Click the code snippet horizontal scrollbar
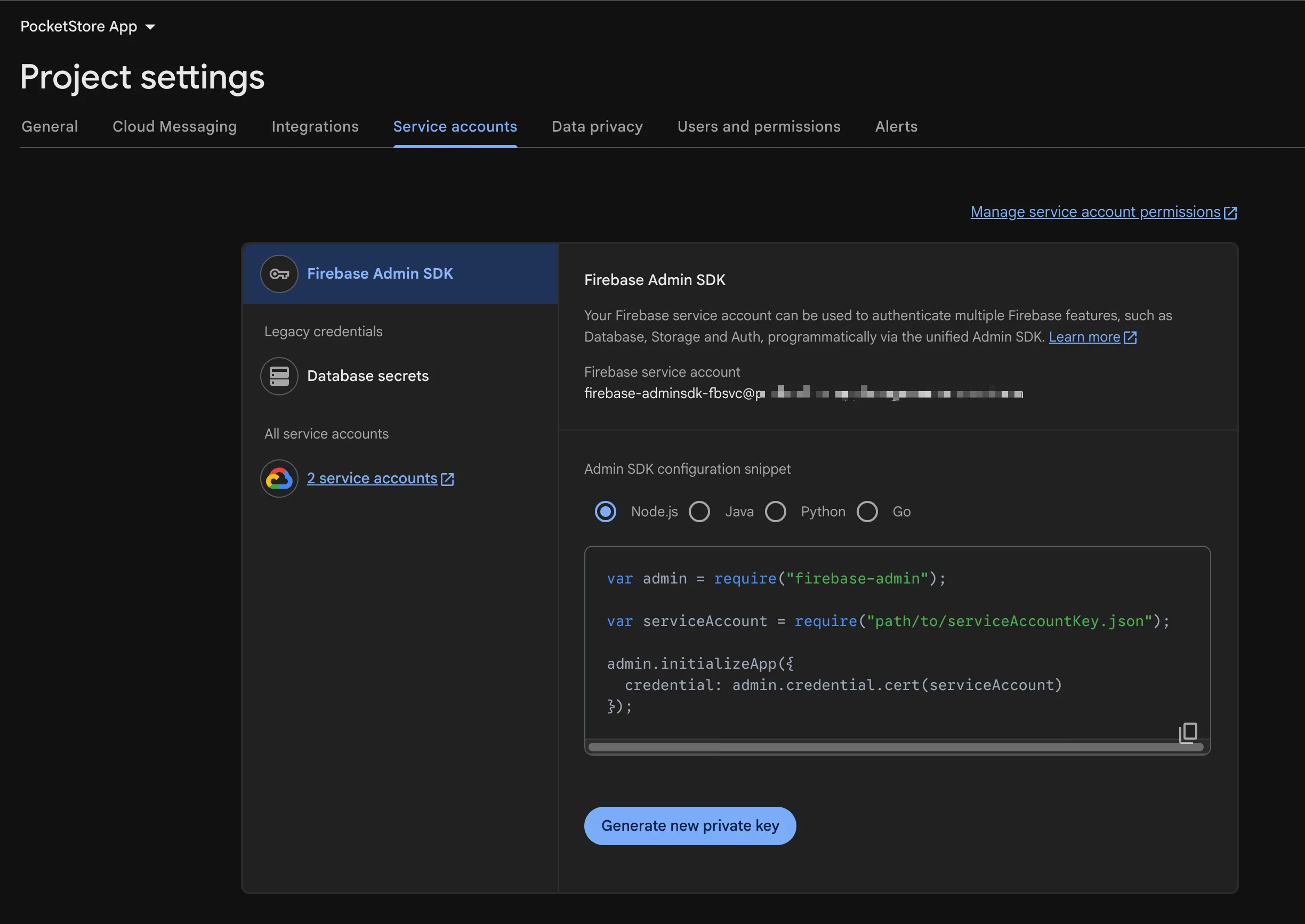The width and height of the screenshot is (1305, 924). 896,748
